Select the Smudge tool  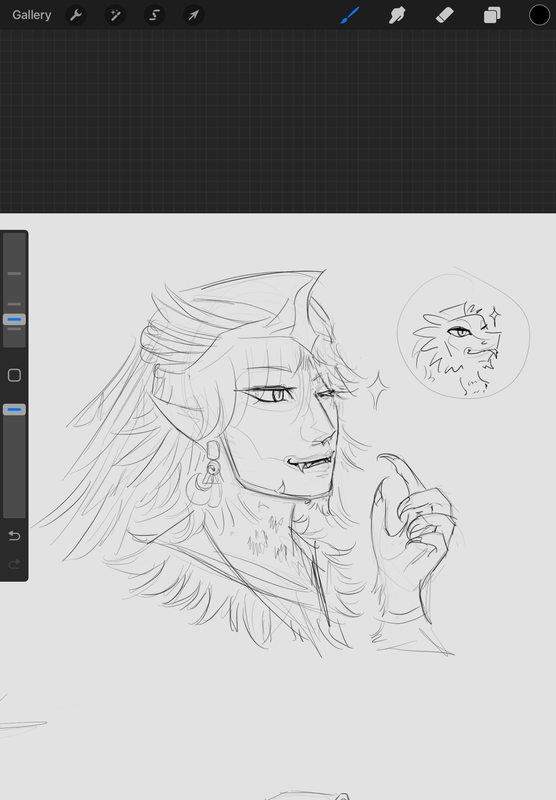tap(397, 15)
